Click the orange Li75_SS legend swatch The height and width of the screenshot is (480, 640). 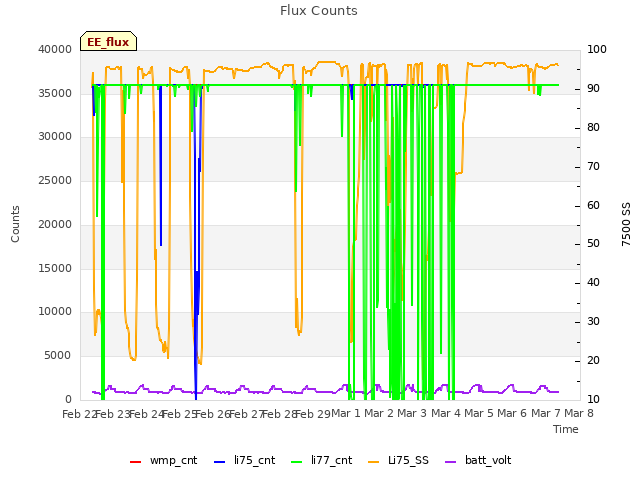(x=373, y=462)
